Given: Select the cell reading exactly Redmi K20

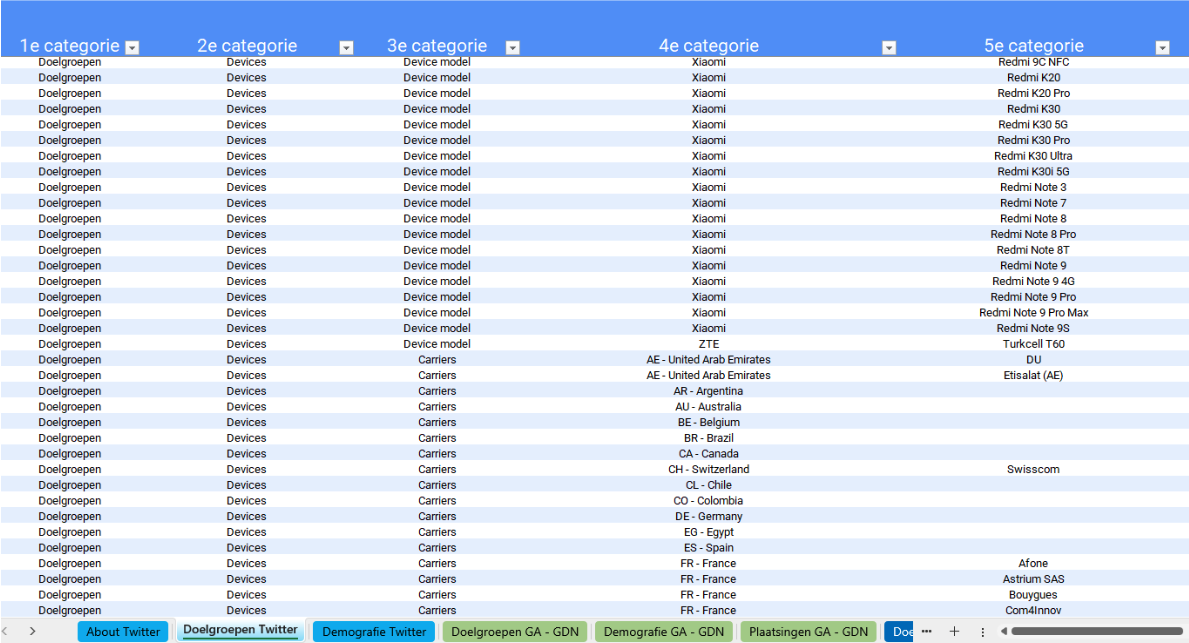Looking at the screenshot, I should click(1034, 77).
